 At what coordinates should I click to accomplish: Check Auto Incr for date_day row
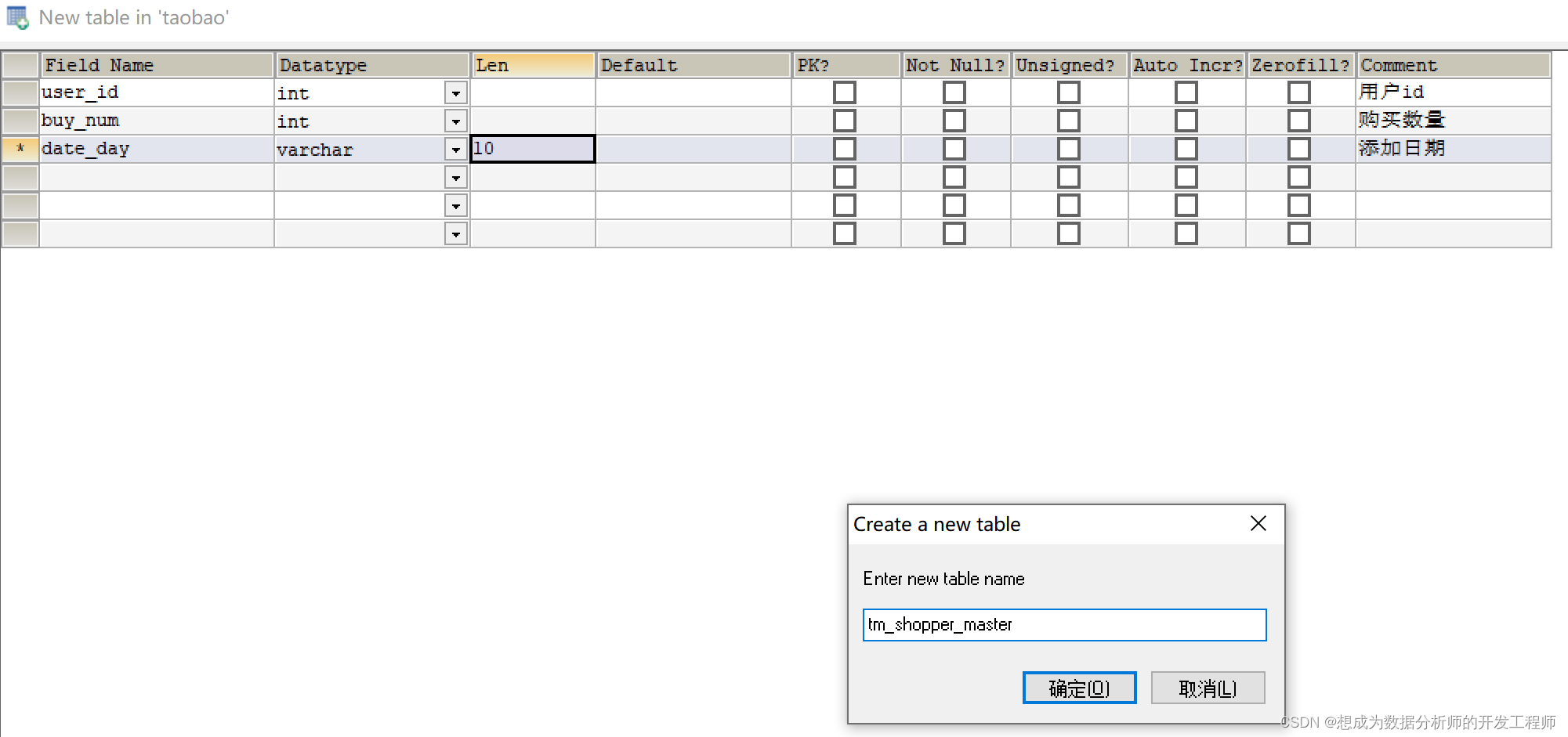[1186, 149]
